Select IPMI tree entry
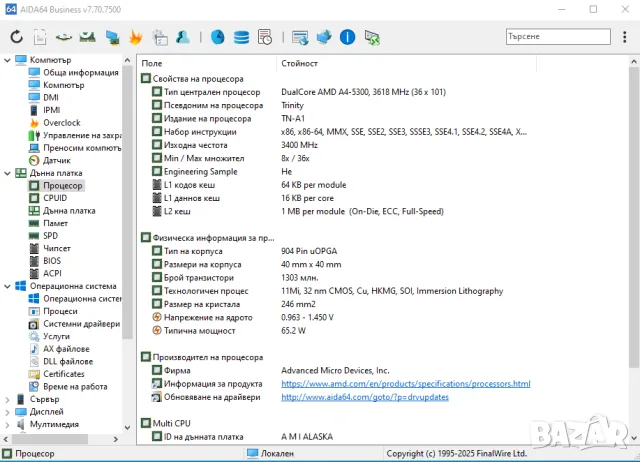This screenshot has height=462, width=640. click(51, 110)
